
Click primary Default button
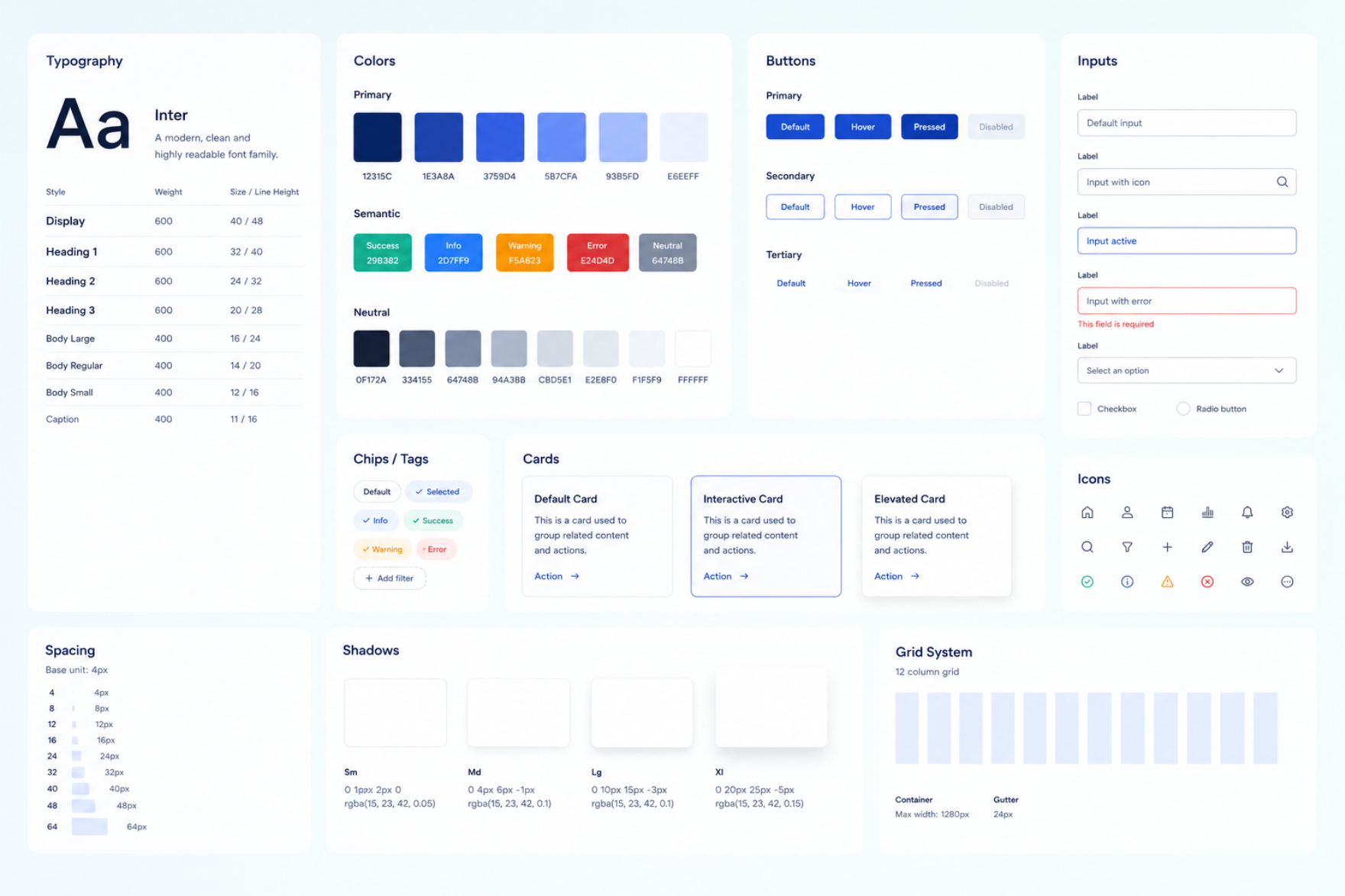(x=795, y=127)
